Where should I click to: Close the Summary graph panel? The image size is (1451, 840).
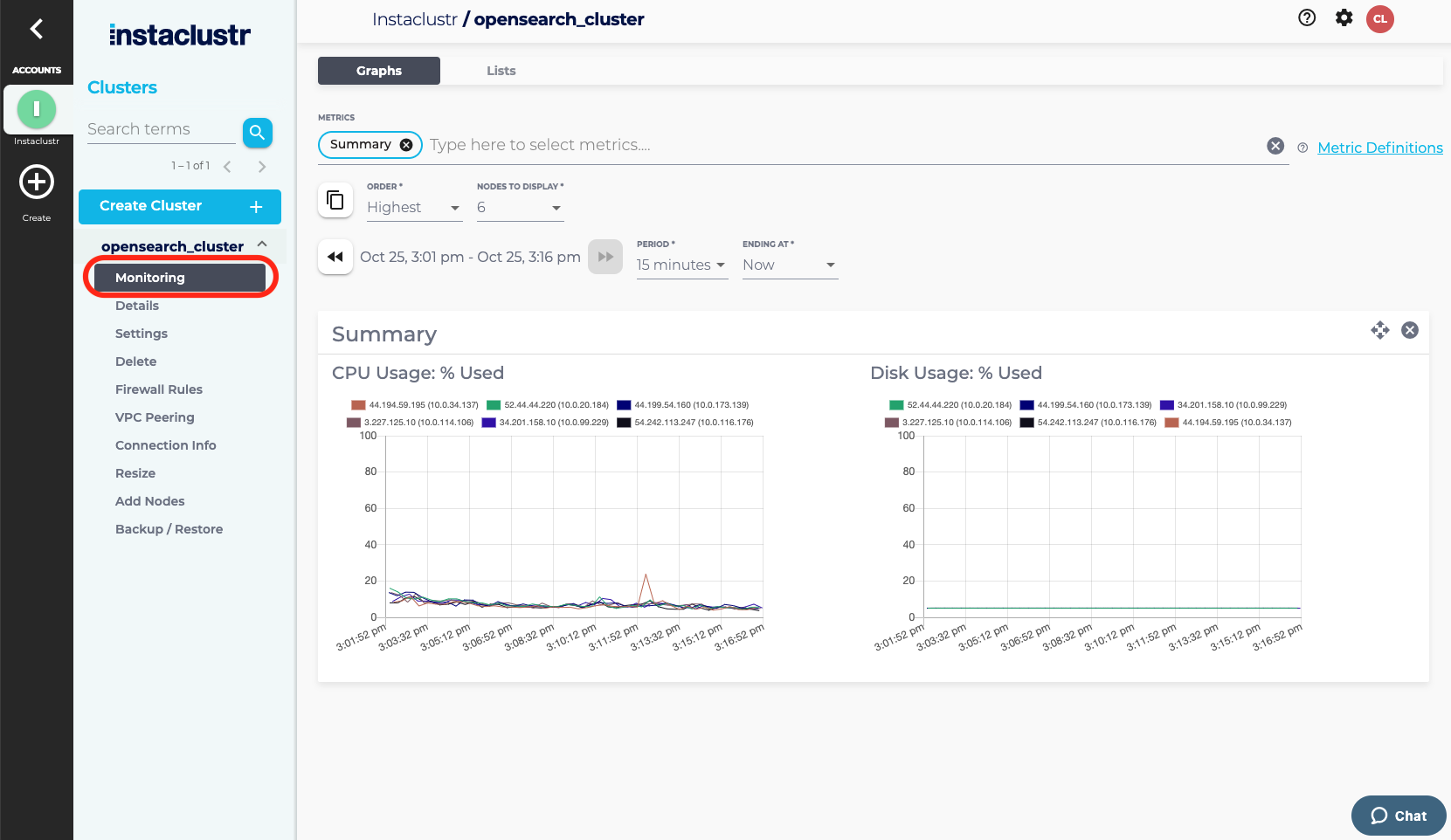(x=1409, y=330)
